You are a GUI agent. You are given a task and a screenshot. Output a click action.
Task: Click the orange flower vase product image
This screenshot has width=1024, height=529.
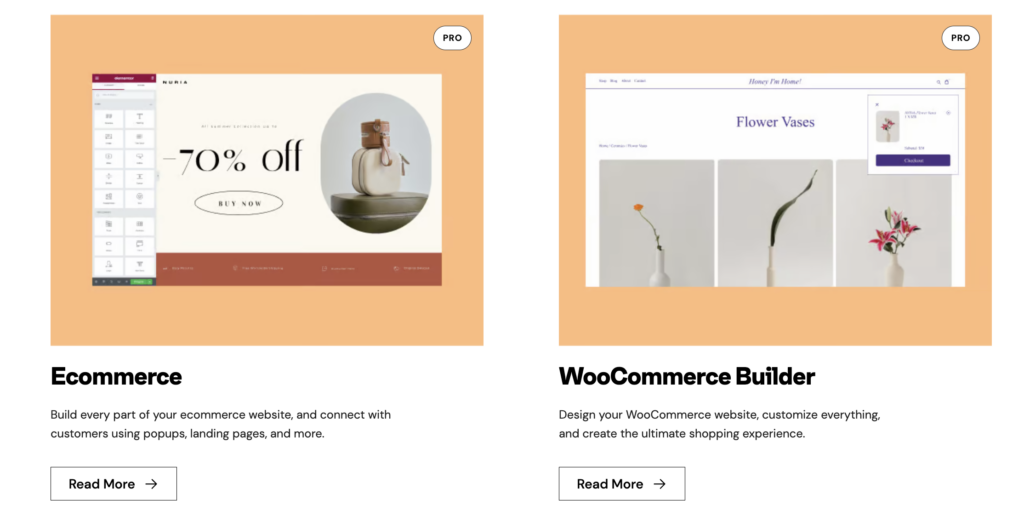tap(656, 223)
